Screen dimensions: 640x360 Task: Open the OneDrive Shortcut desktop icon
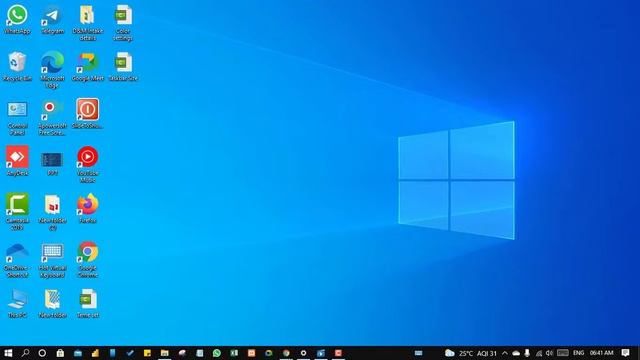pos(17,260)
